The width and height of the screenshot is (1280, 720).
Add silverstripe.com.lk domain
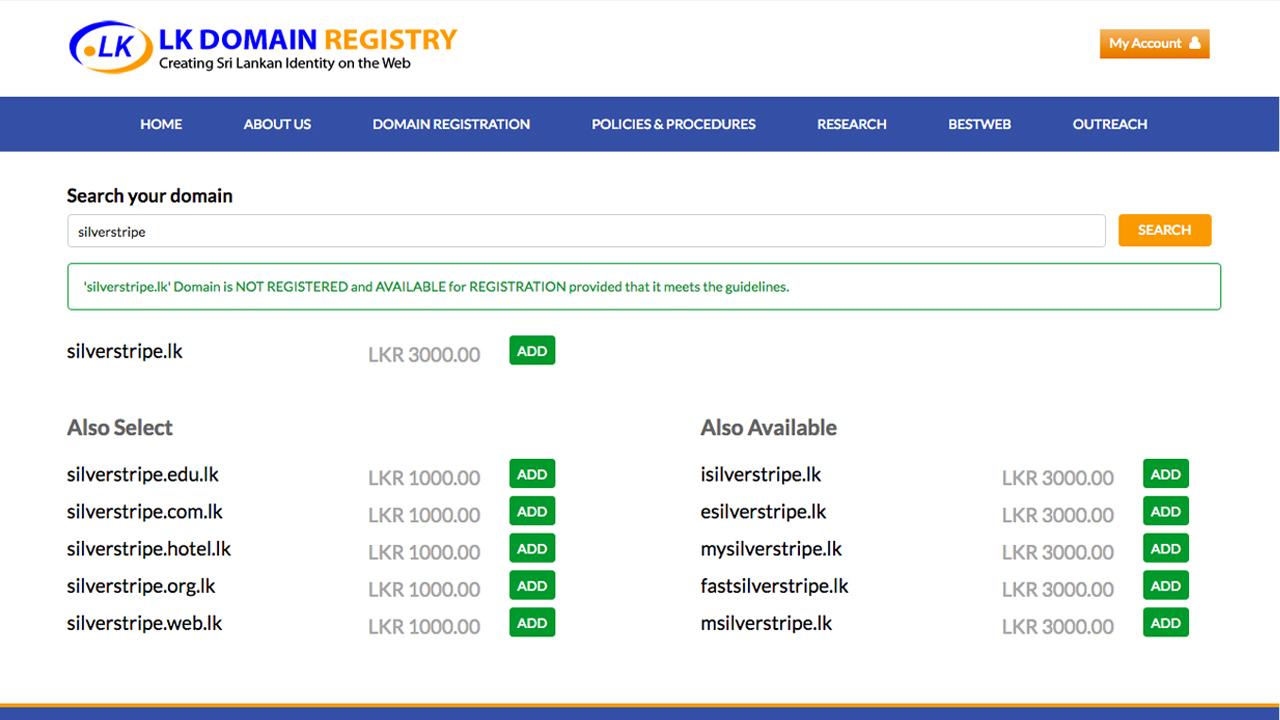532,512
